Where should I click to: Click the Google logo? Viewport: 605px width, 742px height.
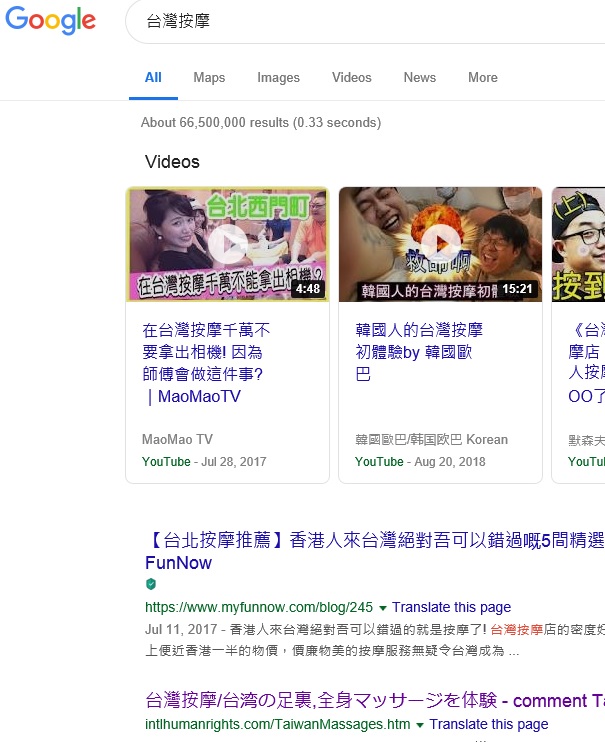click(50, 20)
